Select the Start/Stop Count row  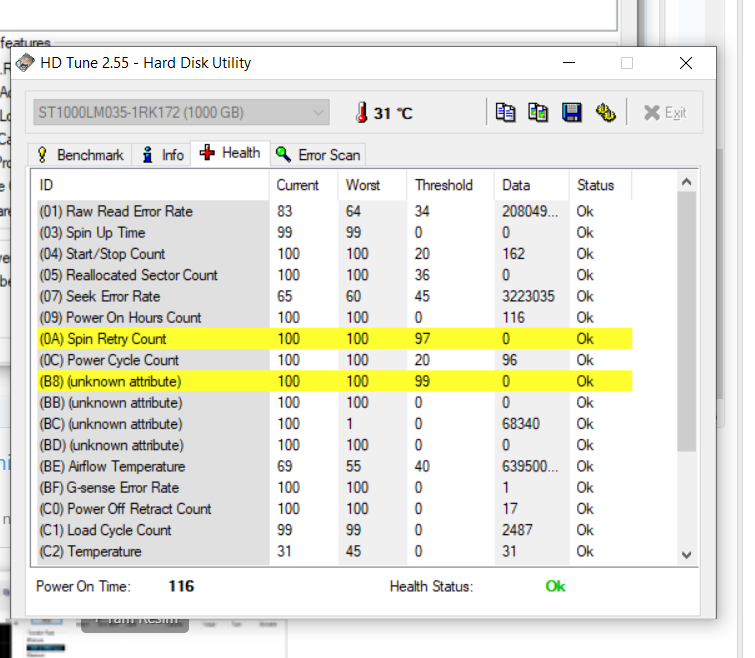coord(335,254)
